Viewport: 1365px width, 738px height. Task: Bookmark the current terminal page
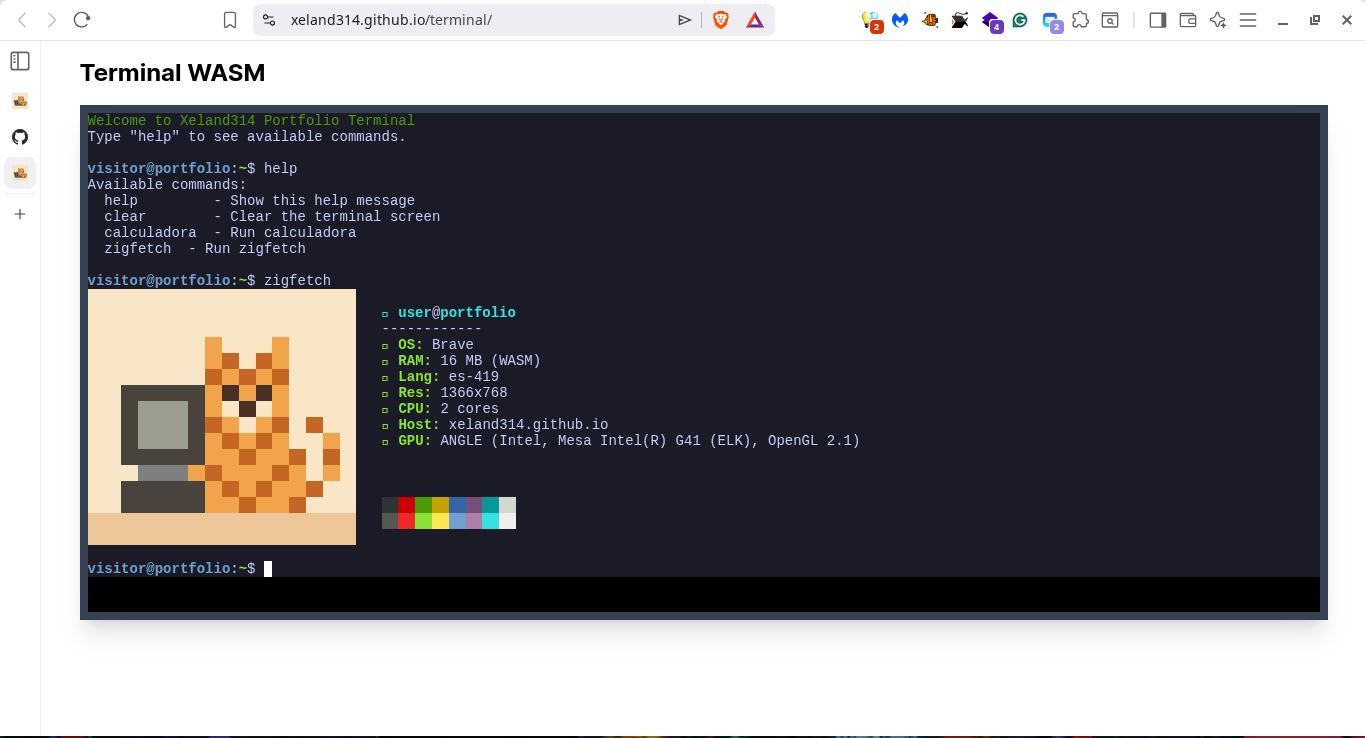click(x=230, y=19)
